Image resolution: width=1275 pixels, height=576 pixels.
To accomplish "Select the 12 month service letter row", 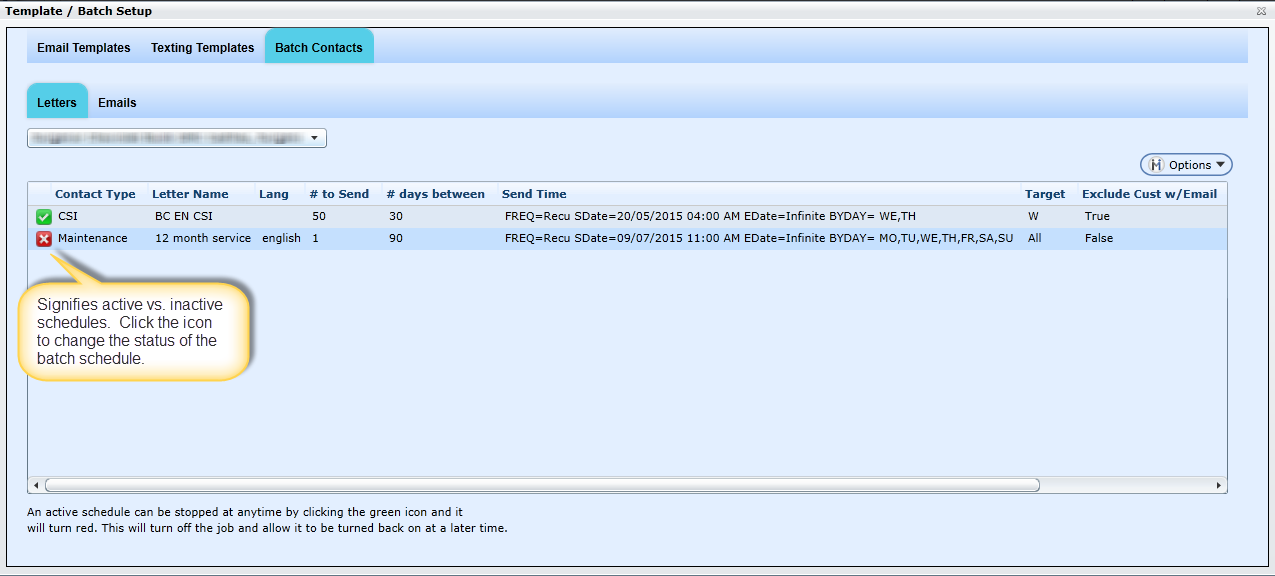I will (203, 239).
